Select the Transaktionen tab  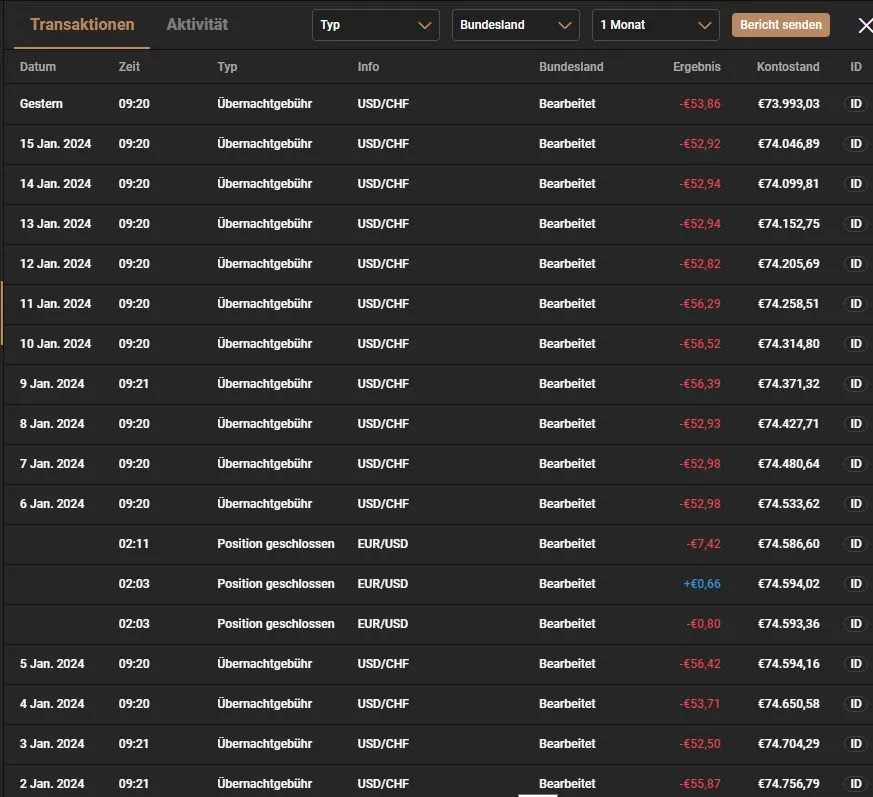82,25
